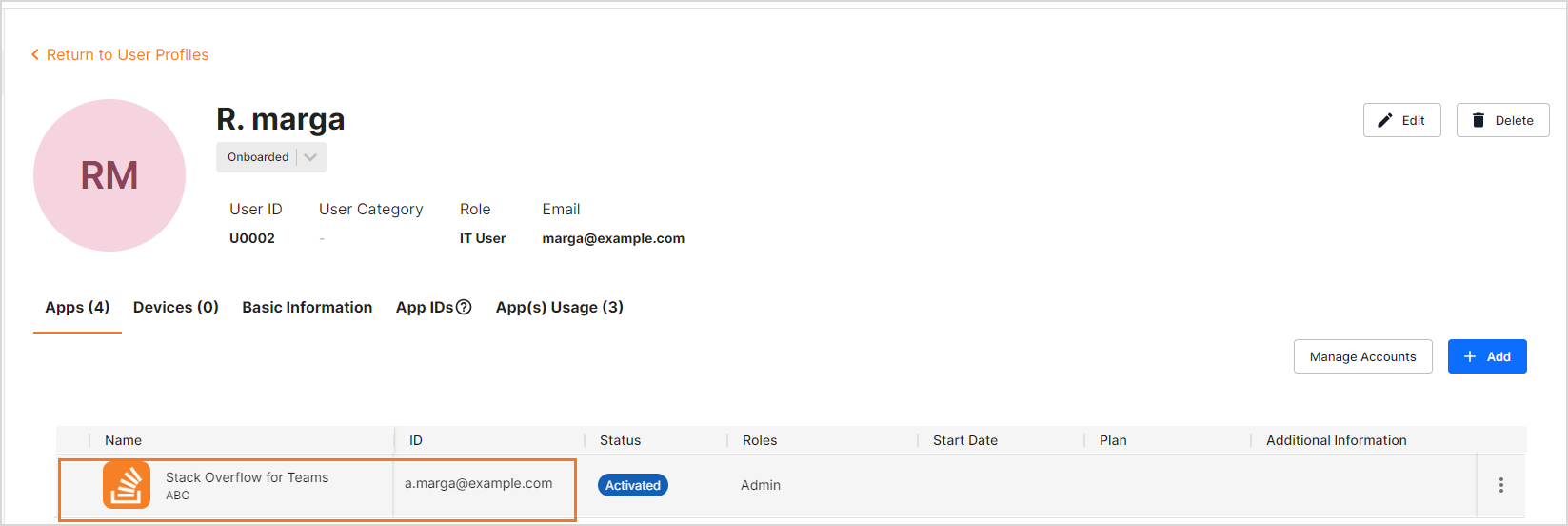Click the a.marga@example.com ID cell
The width and height of the screenshot is (1568, 526).
(478, 483)
